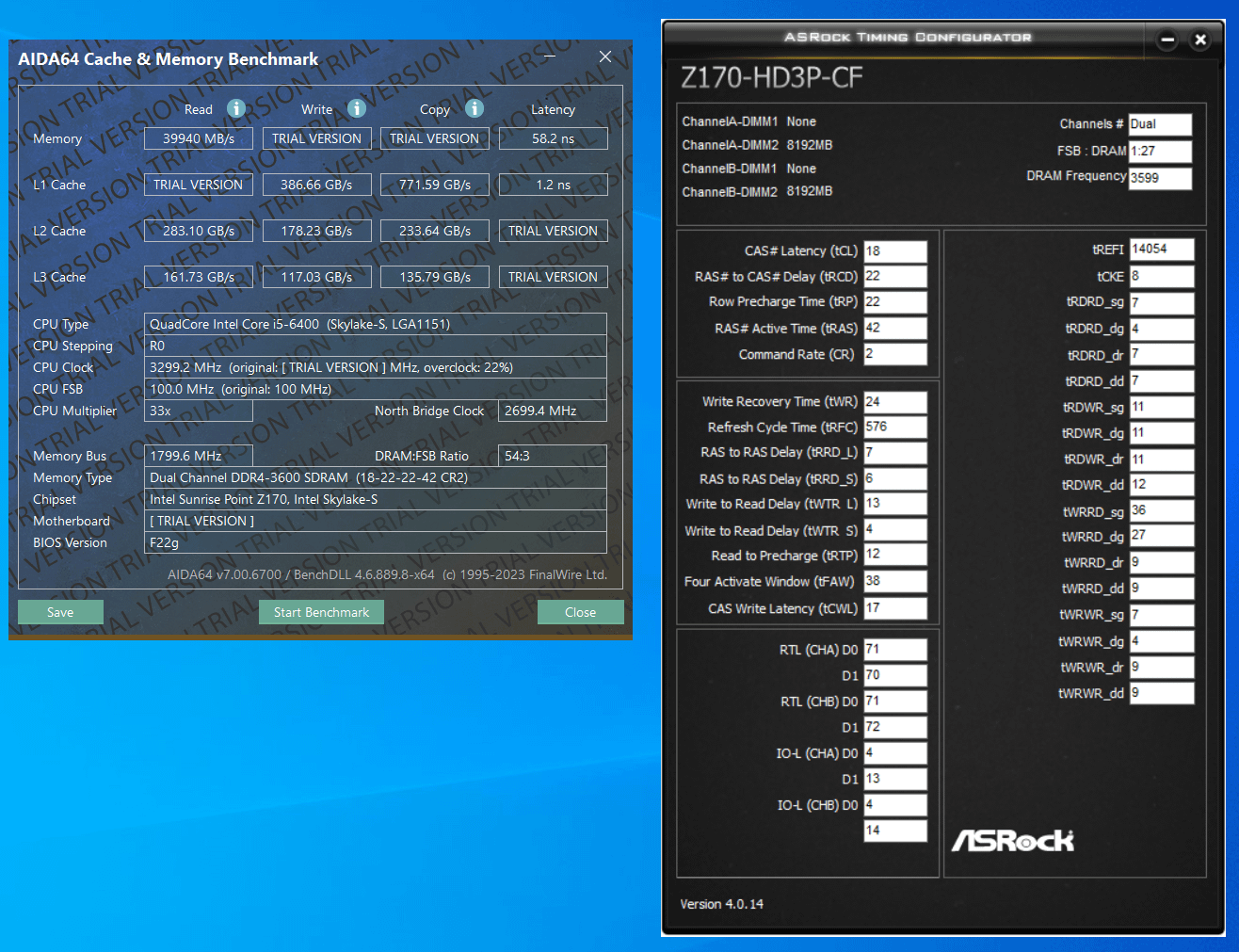
Task: Click the tRDWR_sg field
Action: pyautogui.click(x=1162, y=408)
